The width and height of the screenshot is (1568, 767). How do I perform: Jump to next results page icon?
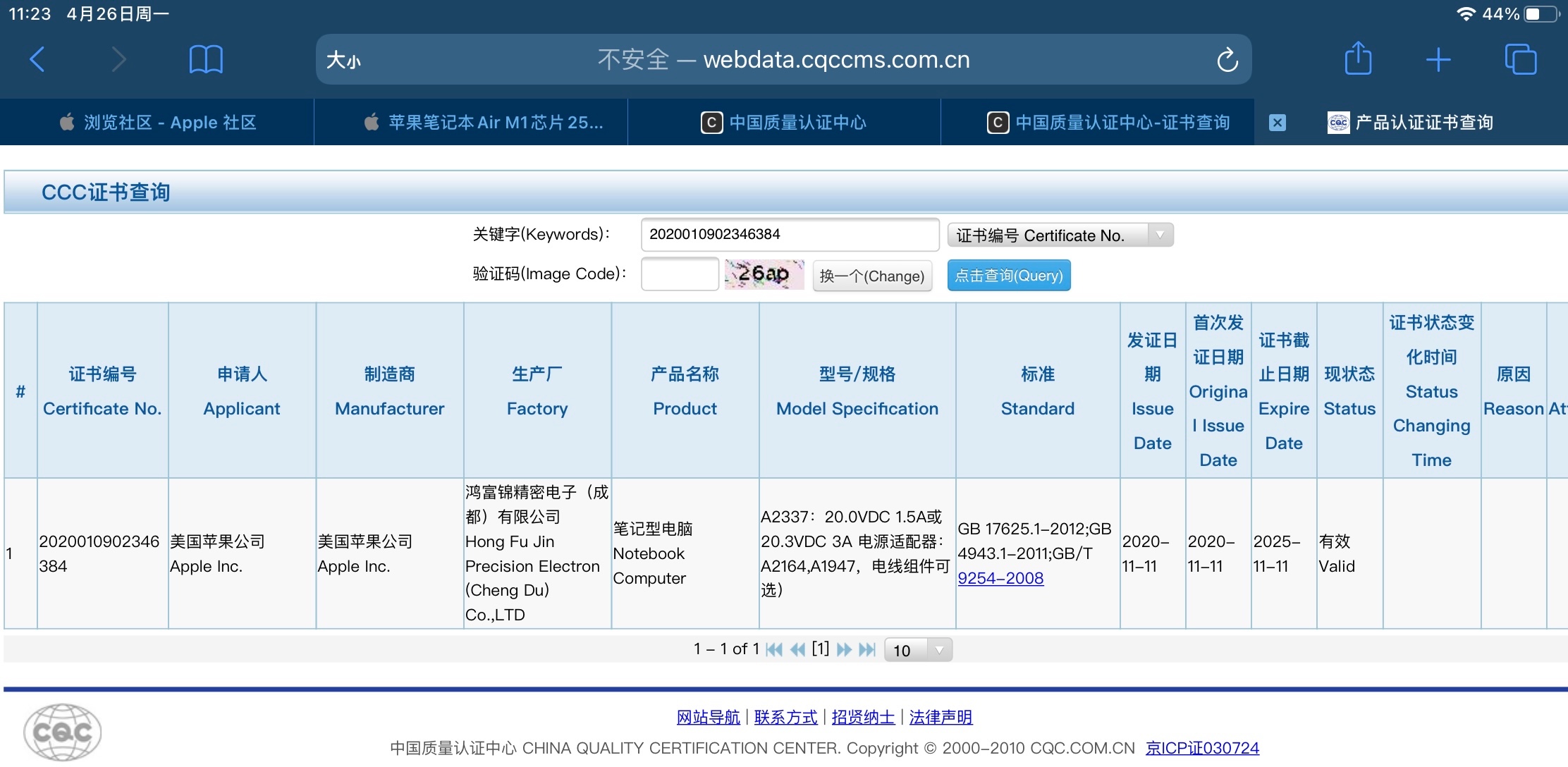tap(844, 649)
